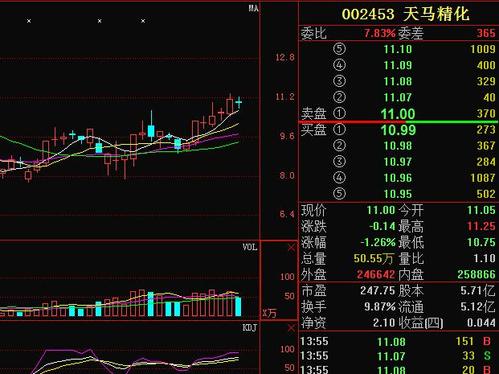Viewport: 499px width, 374px height.
Task: Close the KDJ indicator panel
Action: click(x=291, y=328)
